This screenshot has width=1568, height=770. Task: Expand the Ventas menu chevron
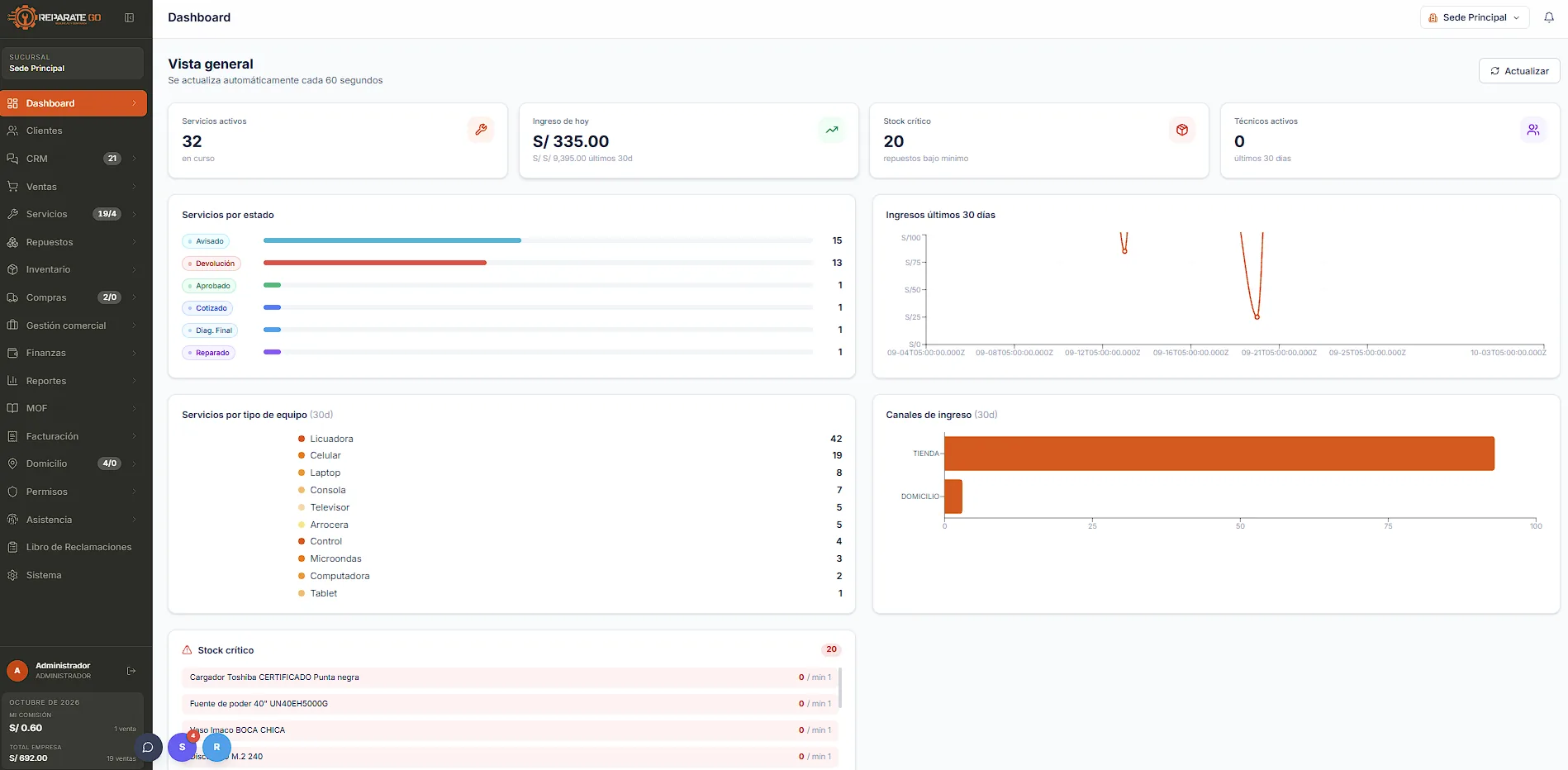pyautogui.click(x=134, y=187)
